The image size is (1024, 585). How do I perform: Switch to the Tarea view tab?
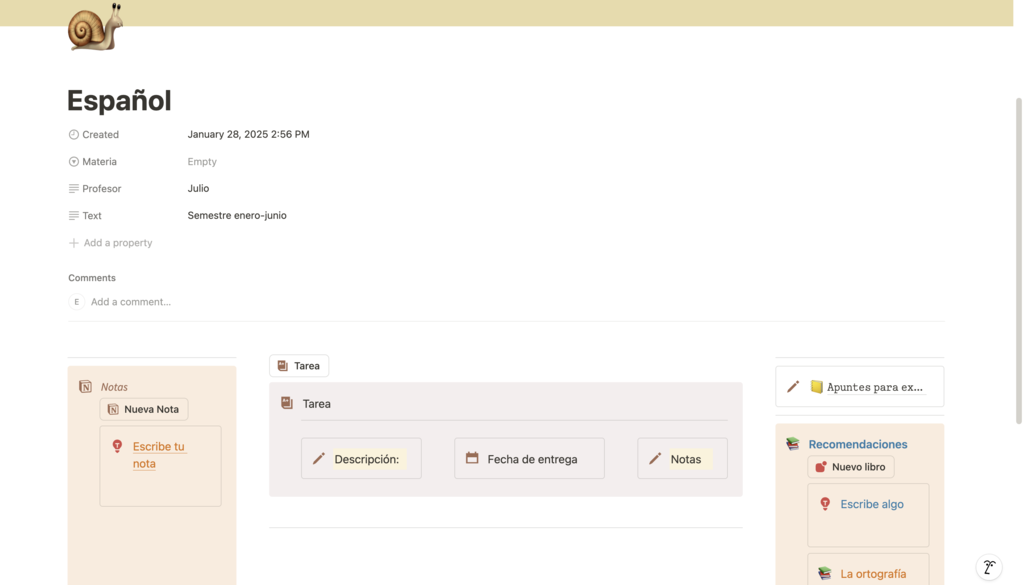pos(299,366)
